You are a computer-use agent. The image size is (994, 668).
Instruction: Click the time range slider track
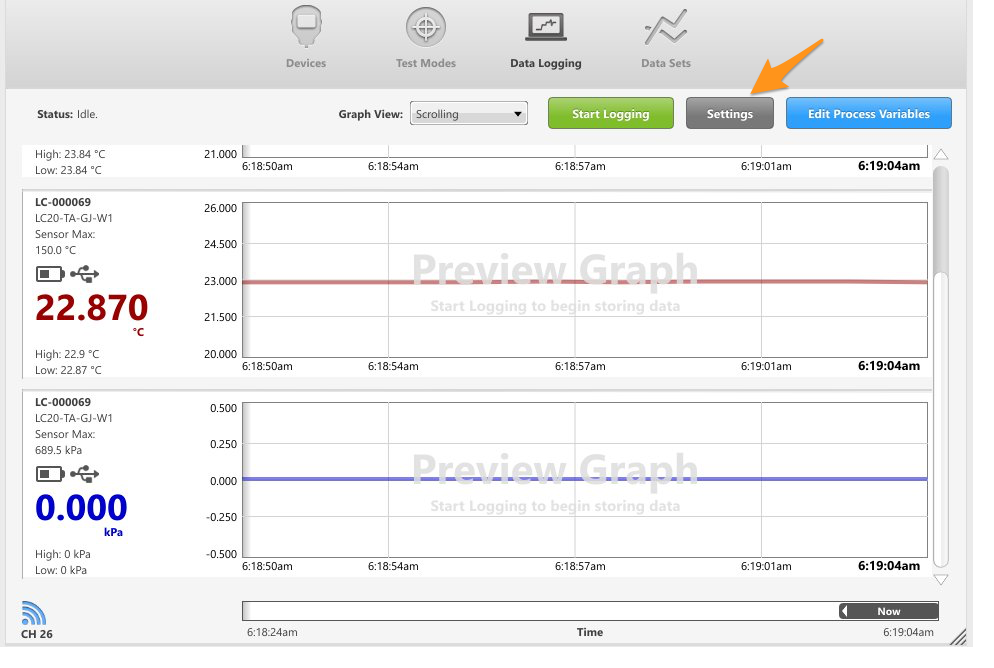(x=590, y=611)
